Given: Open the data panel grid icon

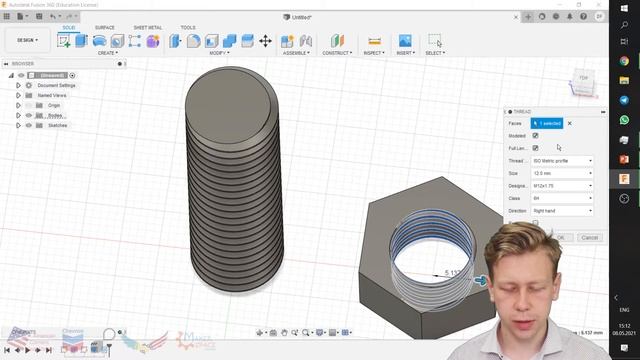Looking at the screenshot, I should pyautogui.click(x=7, y=16).
